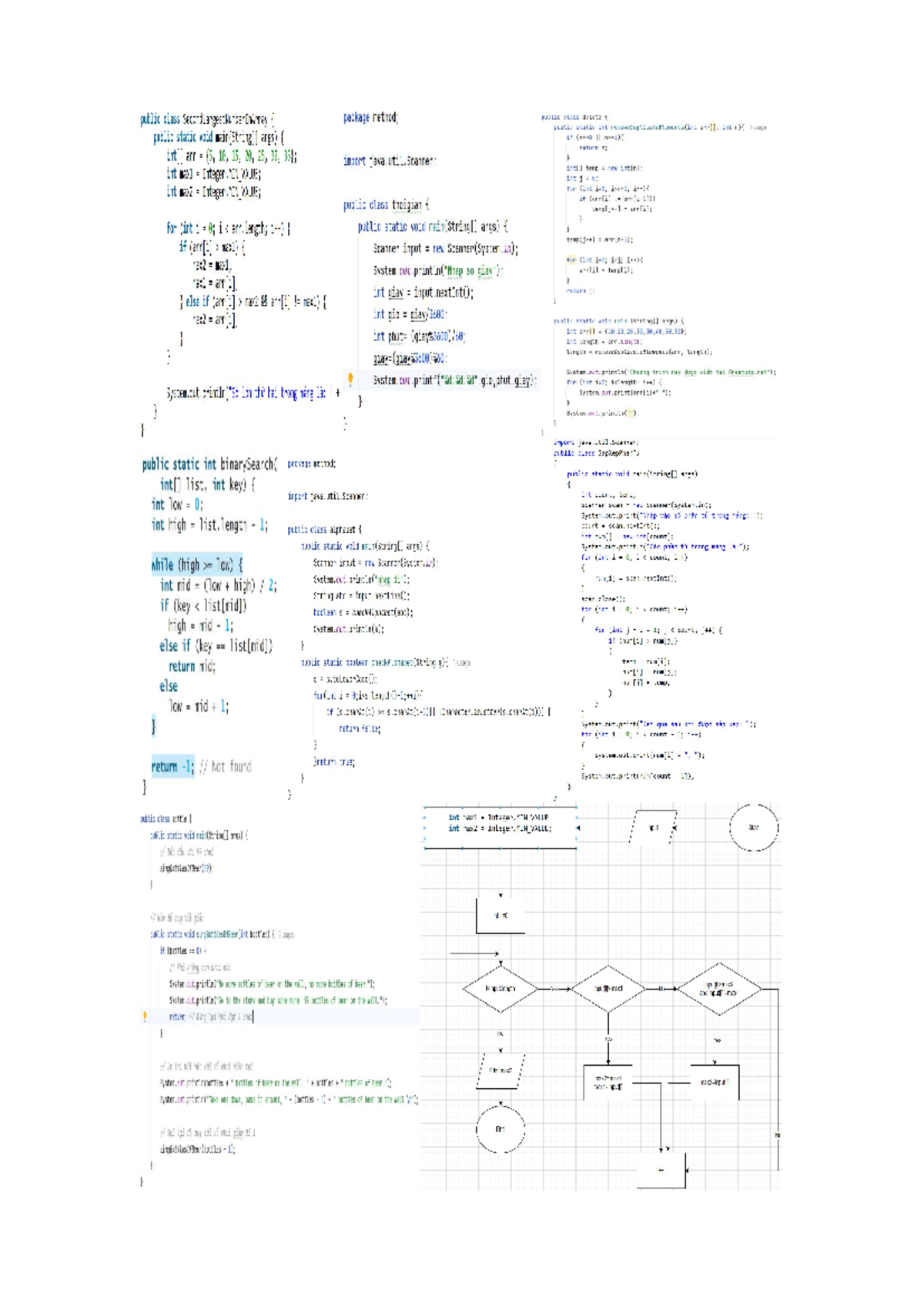Select the input parallelogram at flowchart top

(x=653, y=828)
